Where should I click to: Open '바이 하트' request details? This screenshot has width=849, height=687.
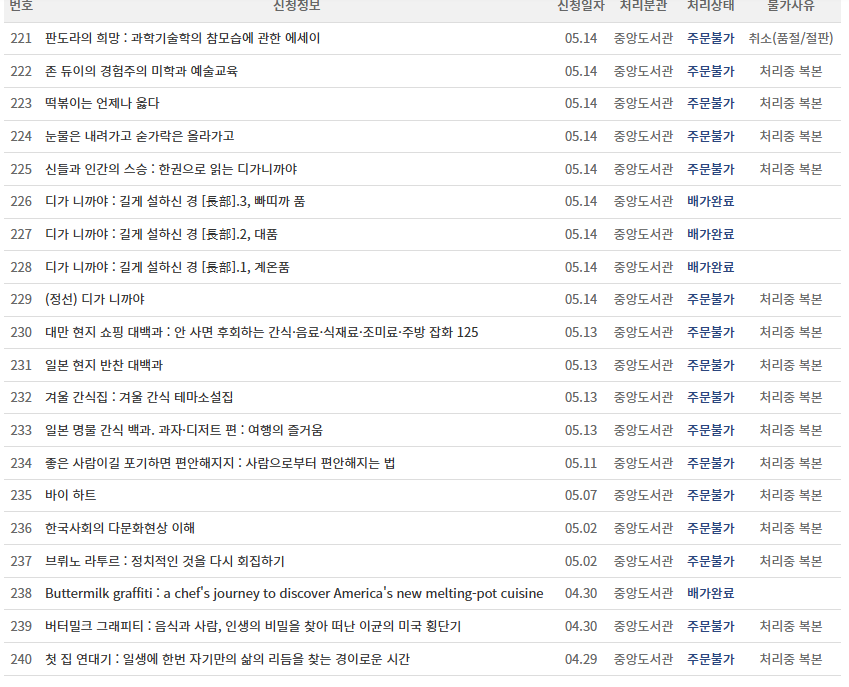pos(70,495)
